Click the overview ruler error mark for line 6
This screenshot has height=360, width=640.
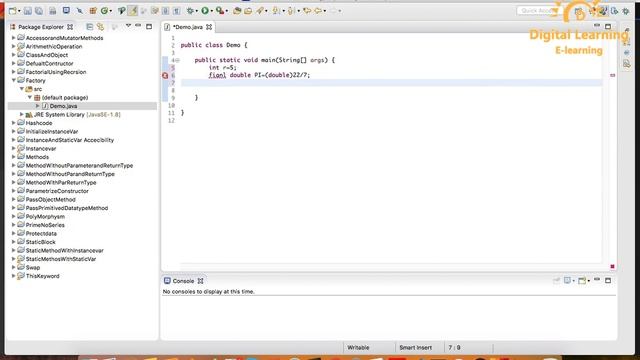pyautogui.click(x=613, y=75)
